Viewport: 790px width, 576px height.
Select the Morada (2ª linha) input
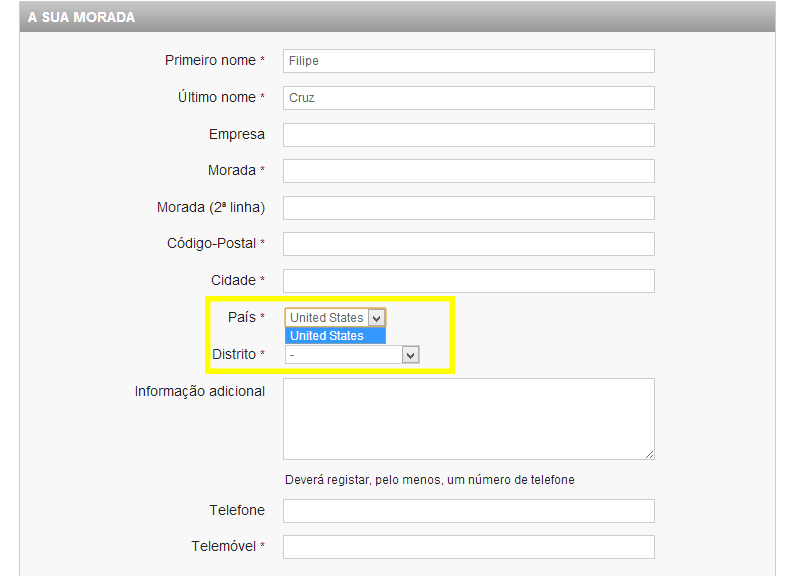(469, 208)
